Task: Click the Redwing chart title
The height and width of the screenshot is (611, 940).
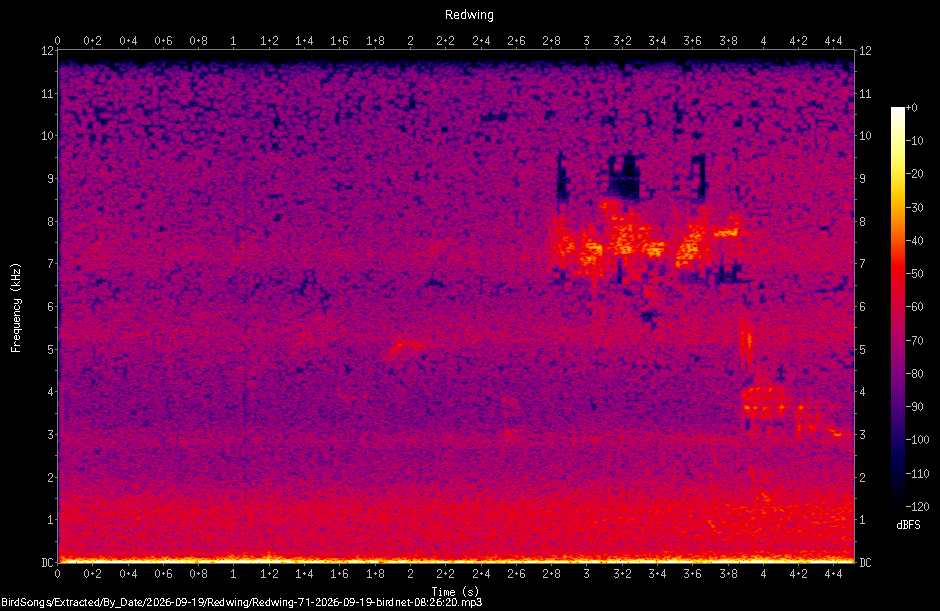Action: coord(469,15)
